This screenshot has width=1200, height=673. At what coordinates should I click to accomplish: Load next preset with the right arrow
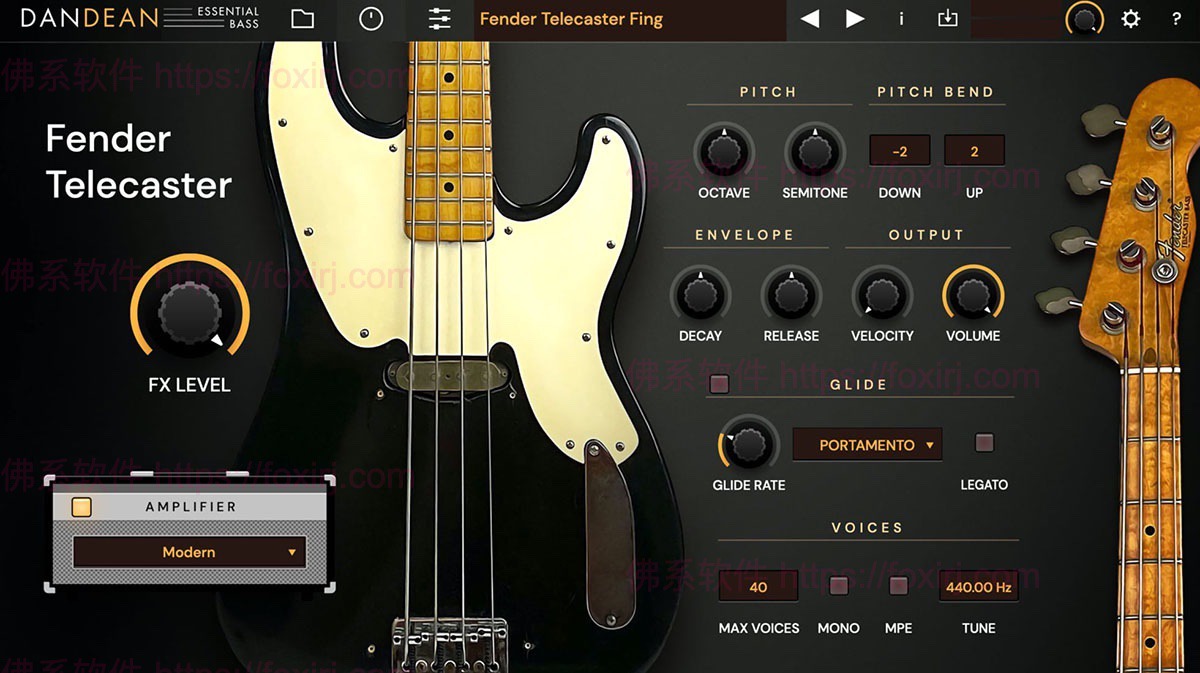(x=854, y=18)
